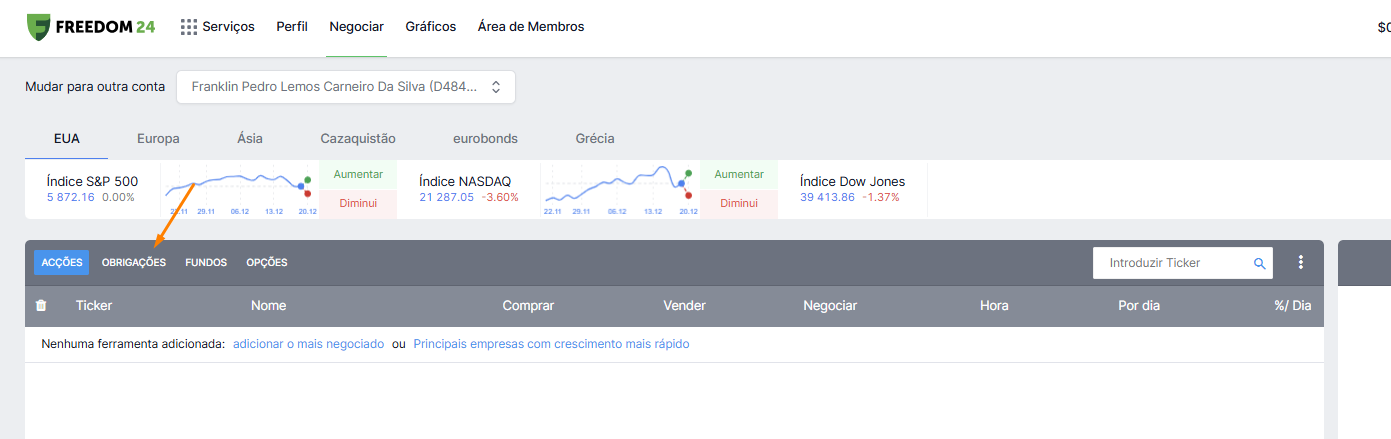Viewport: 1391px width, 439px height.
Task: Select the EUA market tab
Action: 67,139
